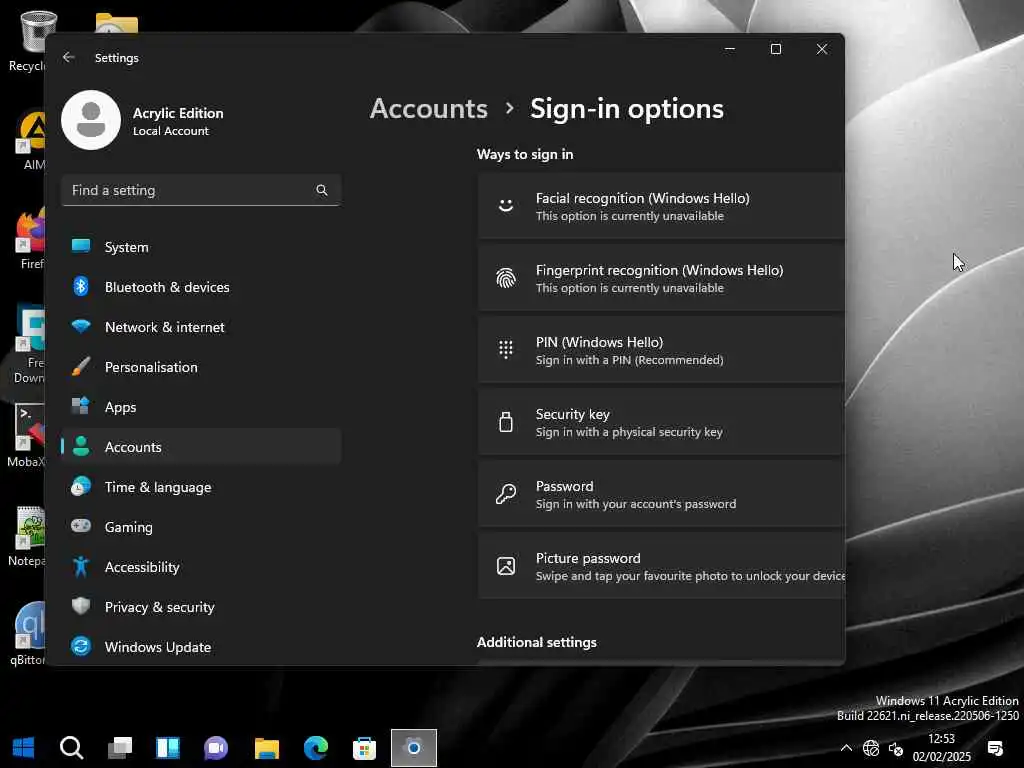
Task: Open taskbar Search
Action: tap(71, 748)
